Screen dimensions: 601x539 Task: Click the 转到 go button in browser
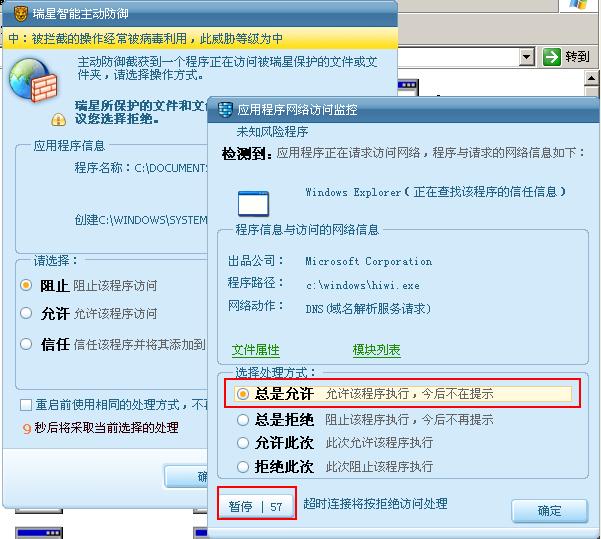(566, 57)
